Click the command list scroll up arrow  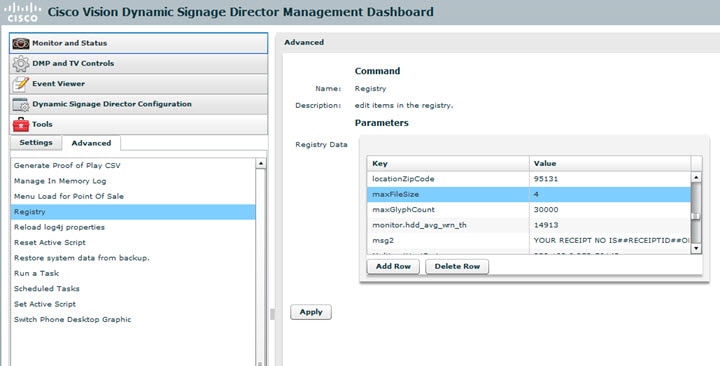(261, 163)
